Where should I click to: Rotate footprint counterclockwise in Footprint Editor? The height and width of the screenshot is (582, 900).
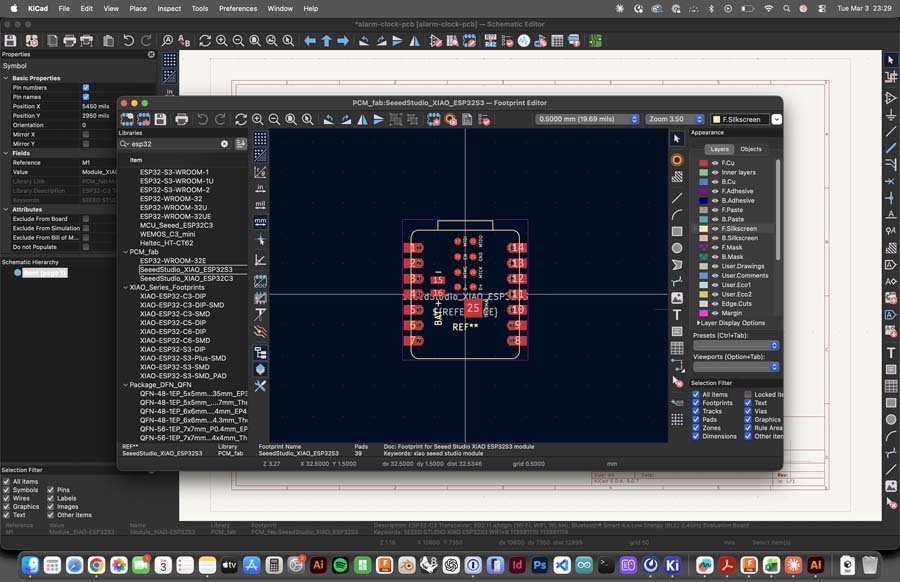(x=328, y=119)
